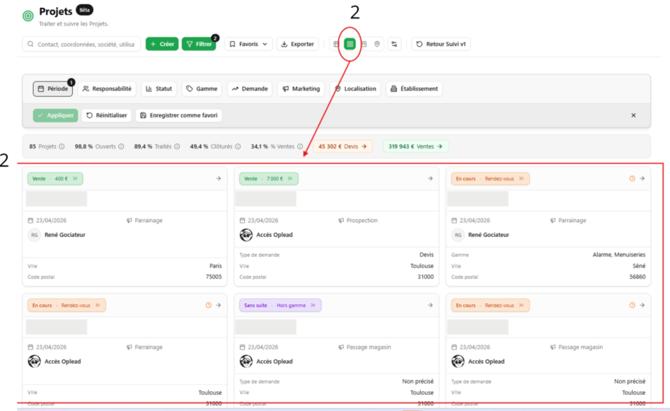Open the Période filter tab
This screenshot has height=411, width=670.
(x=53, y=89)
